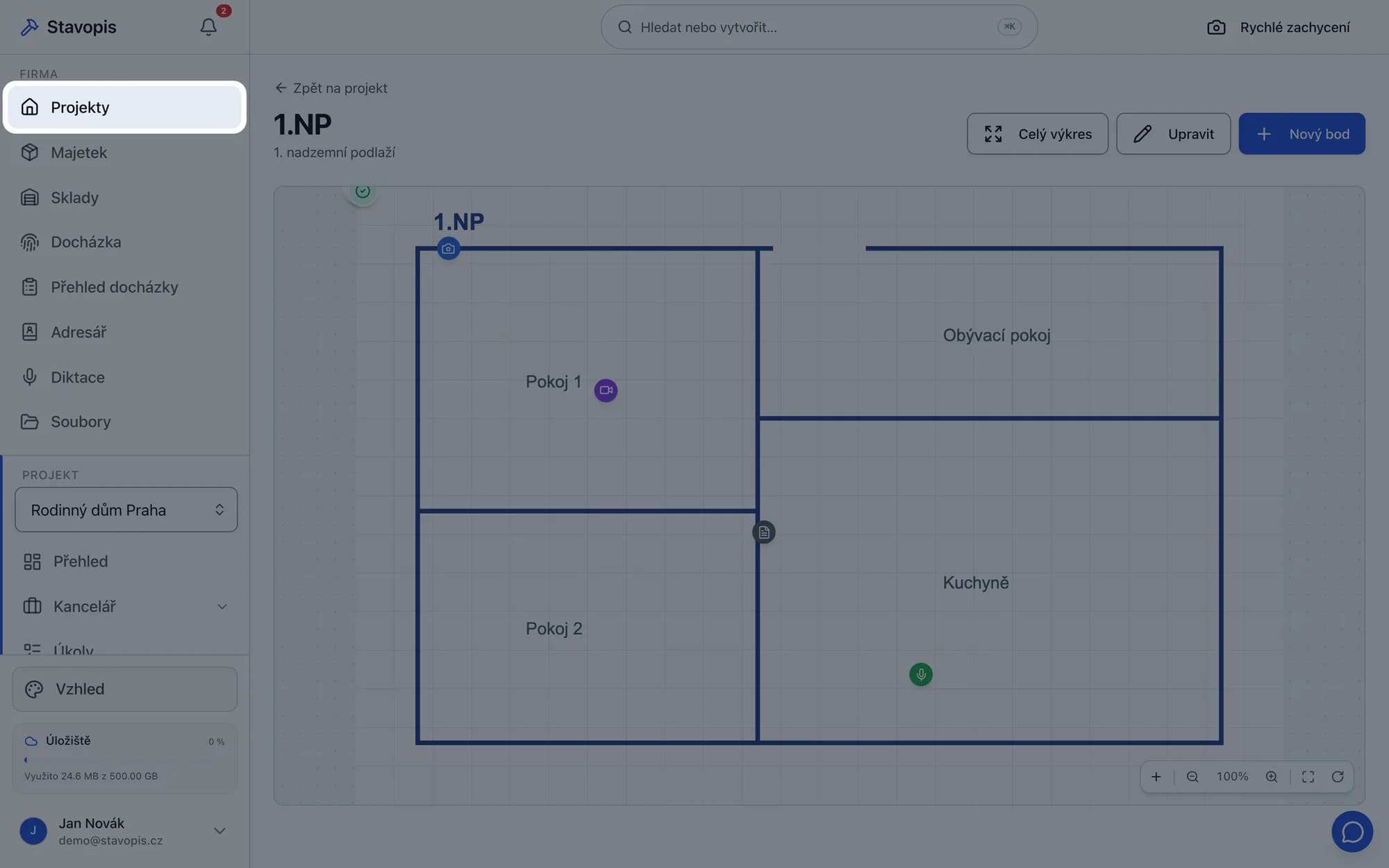Image resolution: width=1389 pixels, height=868 pixels.
Task: Open the Rodinný dům Praha project dropdown
Action: pos(126,510)
